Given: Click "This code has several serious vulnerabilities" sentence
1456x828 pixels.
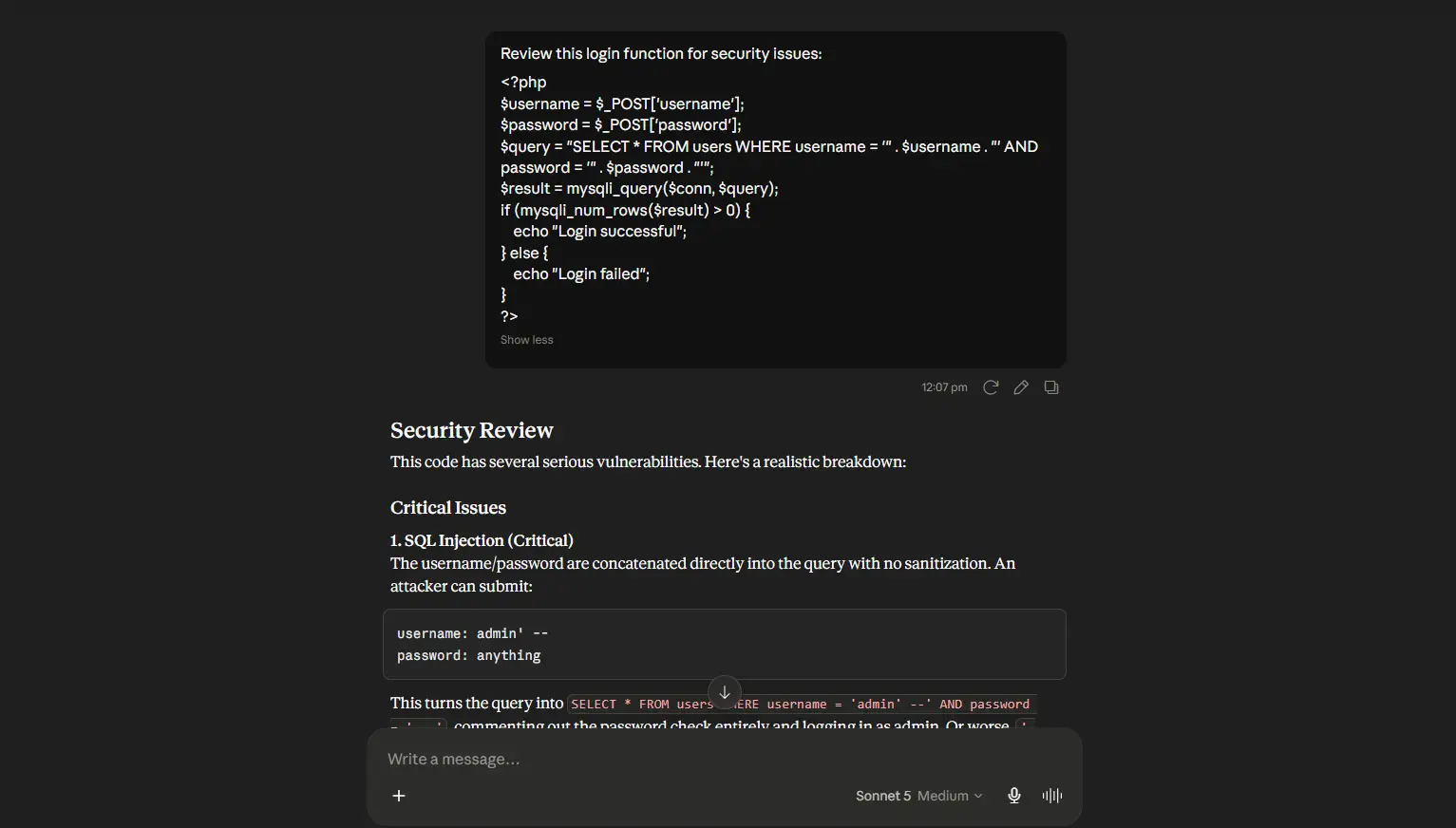Looking at the screenshot, I should coord(648,461).
